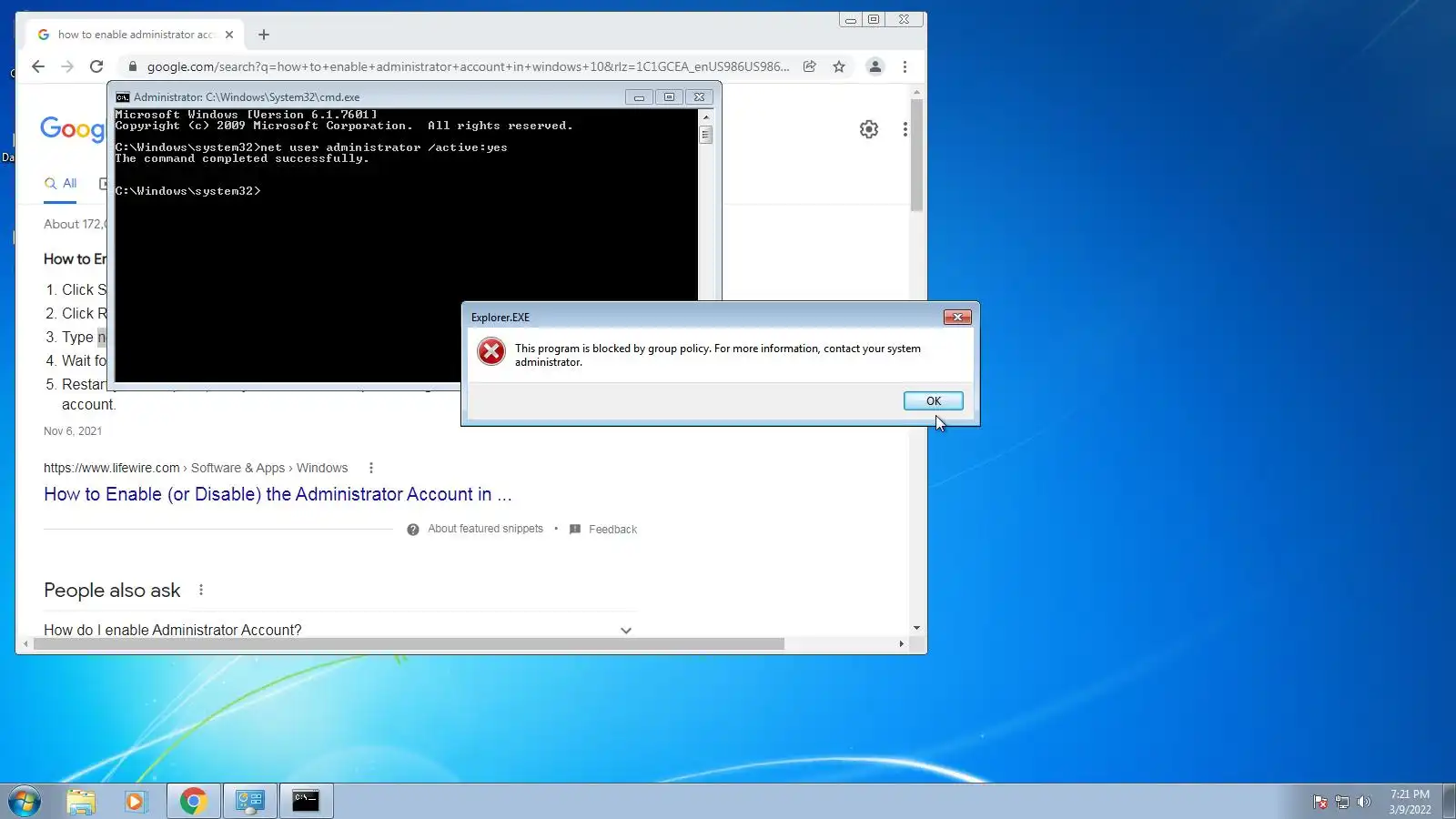Click the Google logo
Viewport: 1456px width, 819px height.
pos(73,129)
